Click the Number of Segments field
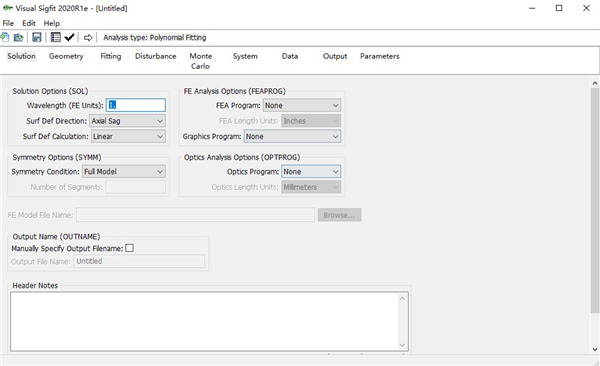Image resolution: width=600 pixels, height=366 pixels. 136,187
